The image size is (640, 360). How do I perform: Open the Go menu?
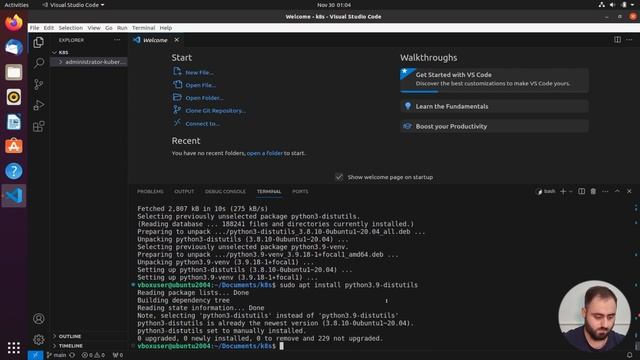pyautogui.click(x=109, y=28)
